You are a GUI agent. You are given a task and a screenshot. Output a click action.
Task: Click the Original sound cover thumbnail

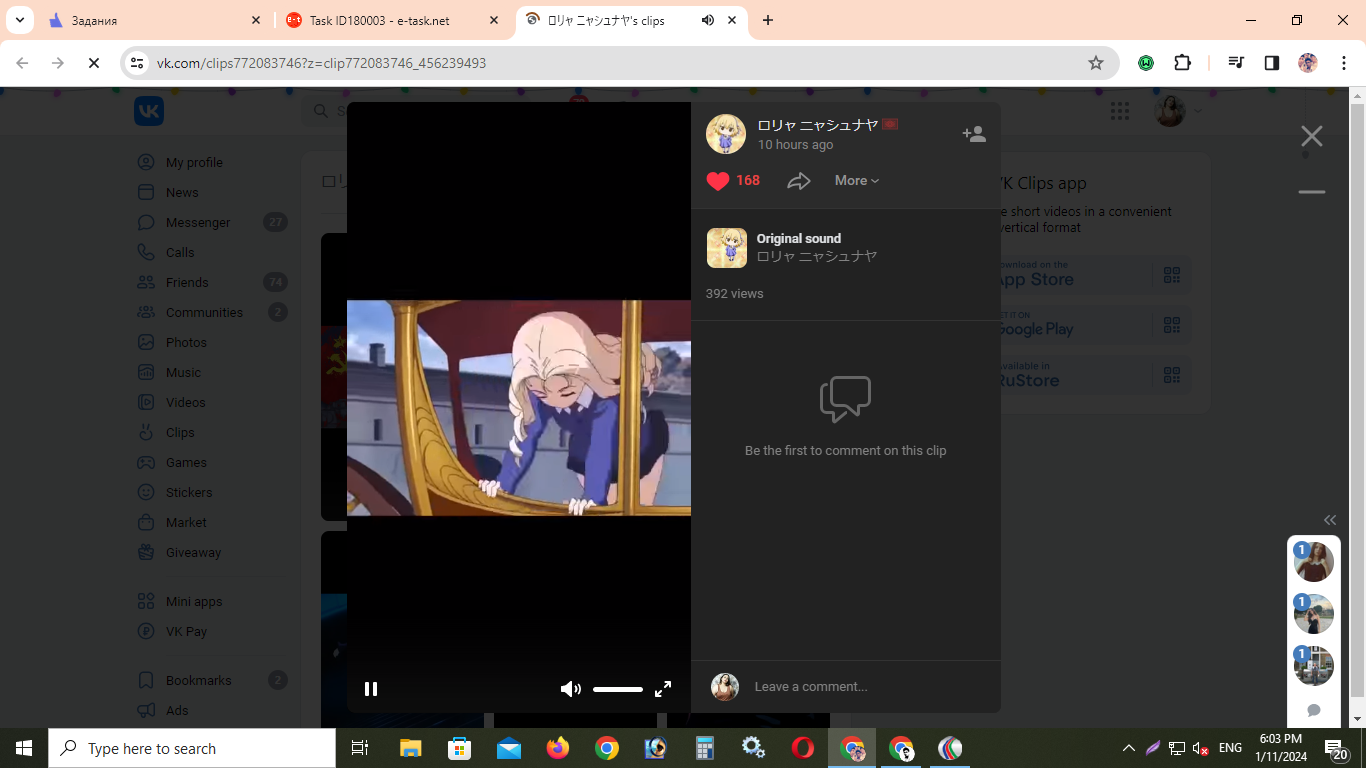[x=727, y=248]
